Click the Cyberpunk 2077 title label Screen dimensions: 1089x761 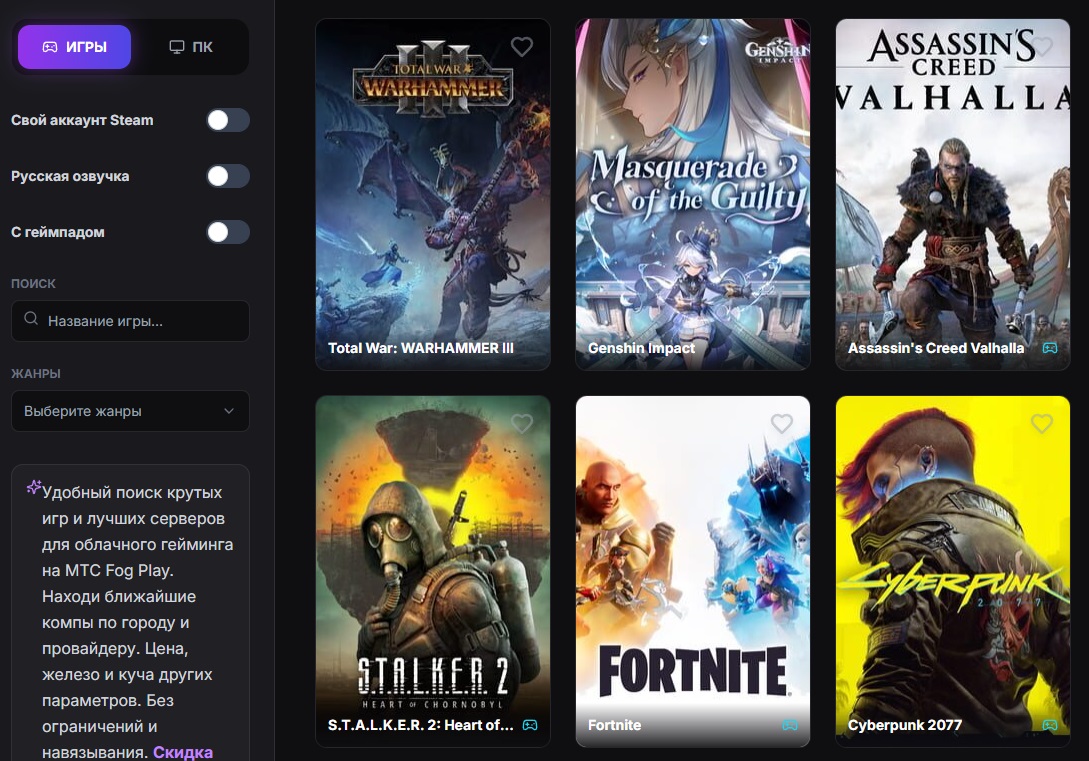904,725
